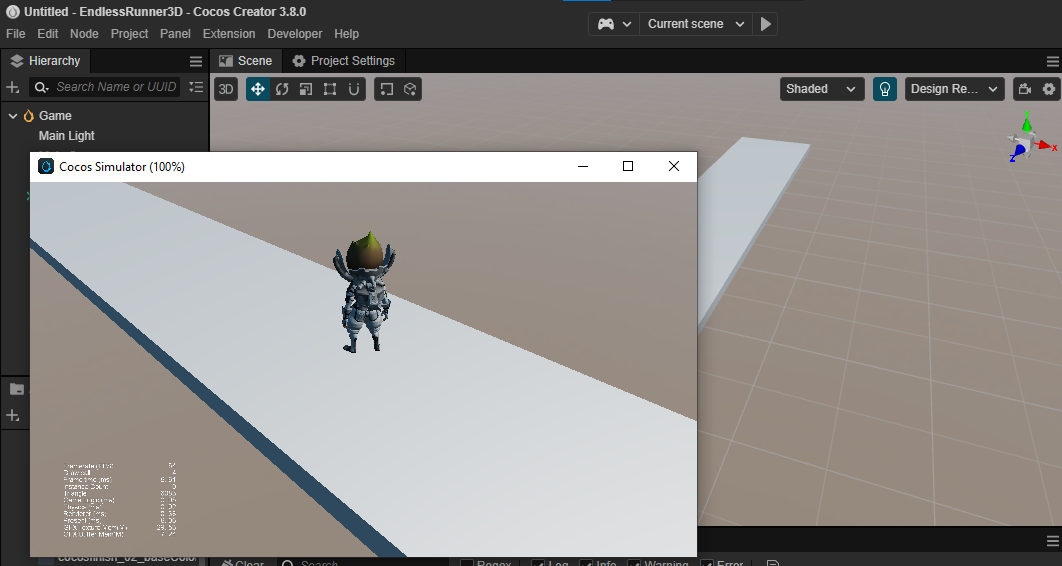Click the character in Cocos Simulator
The image size is (1062, 566).
pyautogui.click(x=366, y=292)
